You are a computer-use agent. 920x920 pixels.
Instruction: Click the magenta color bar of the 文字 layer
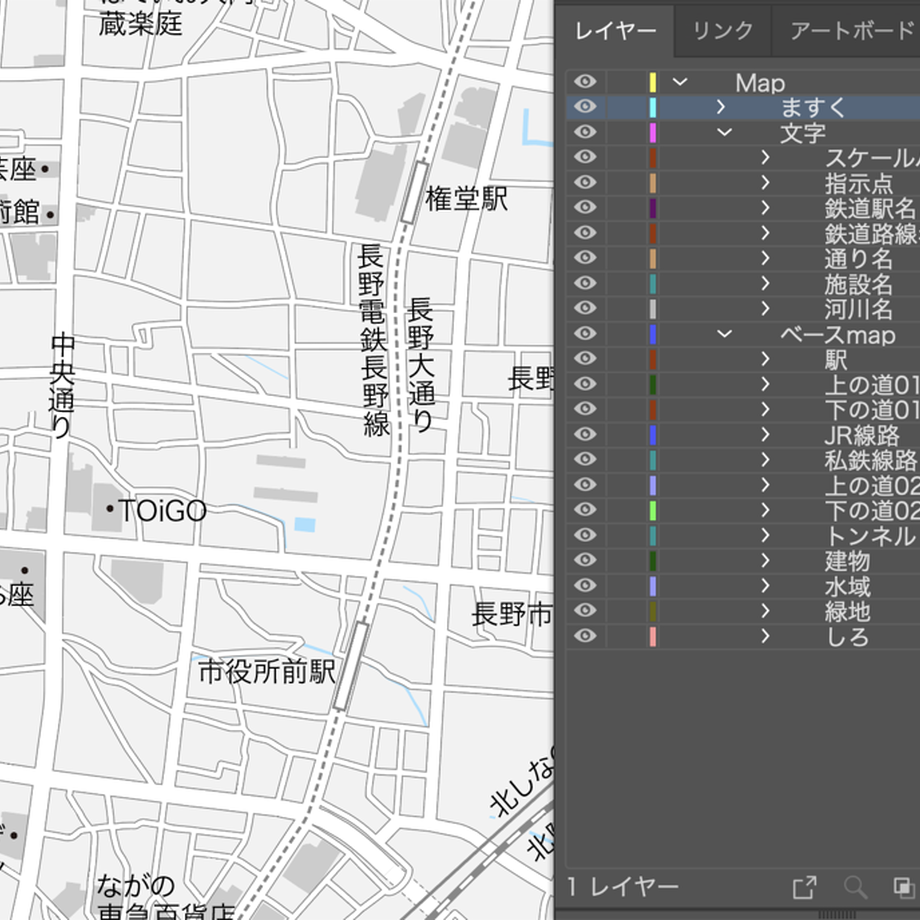[652, 133]
